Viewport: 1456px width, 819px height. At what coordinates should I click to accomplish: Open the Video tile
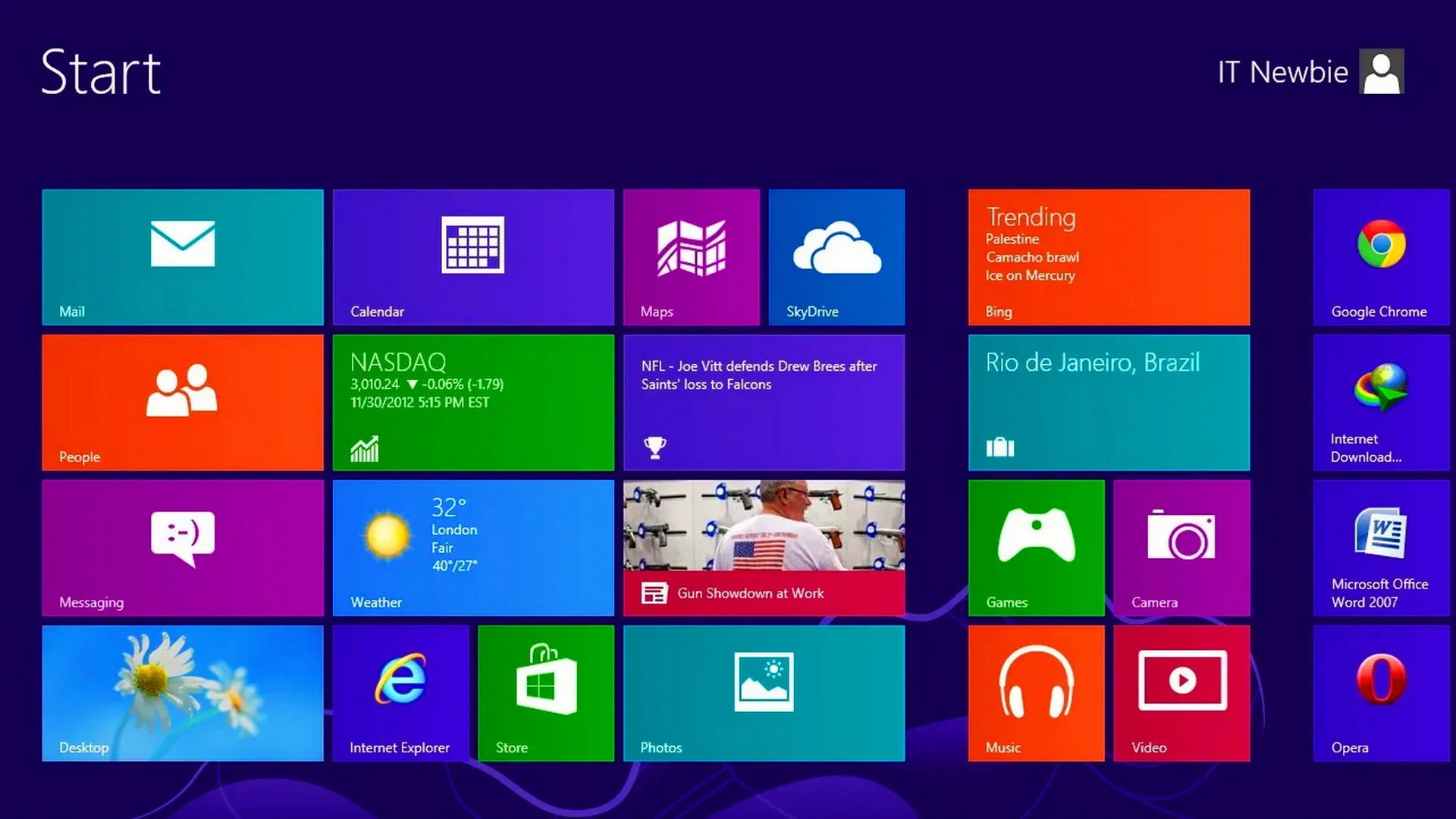point(1181,693)
